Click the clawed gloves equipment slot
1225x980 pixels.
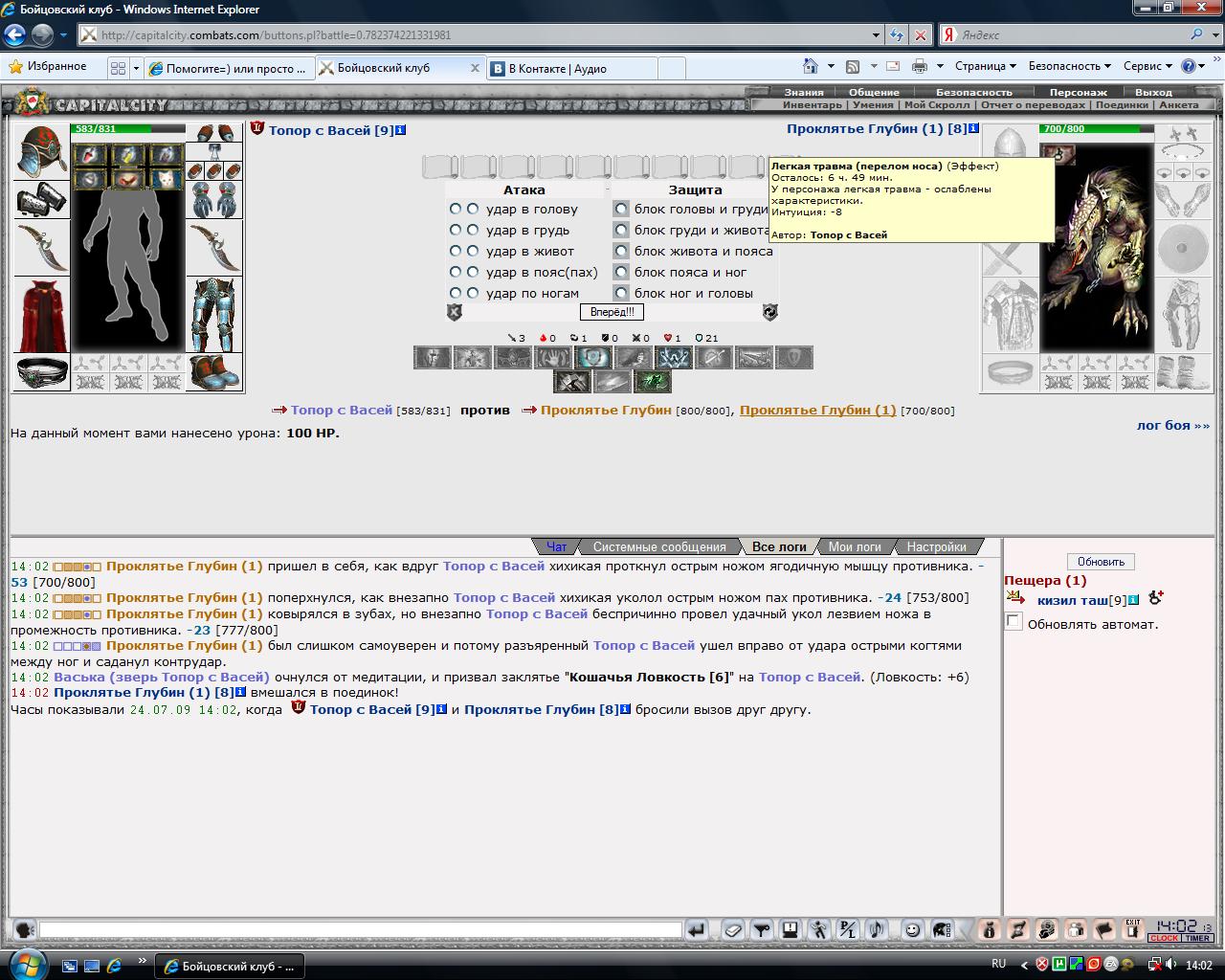(x=214, y=200)
